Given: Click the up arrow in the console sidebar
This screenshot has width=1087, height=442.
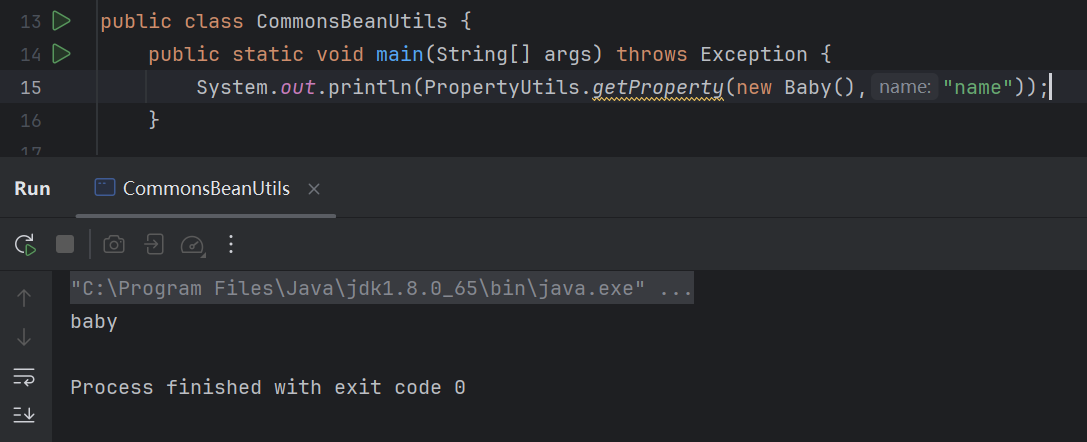Looking at the screenshot, I should pos(25,297).
